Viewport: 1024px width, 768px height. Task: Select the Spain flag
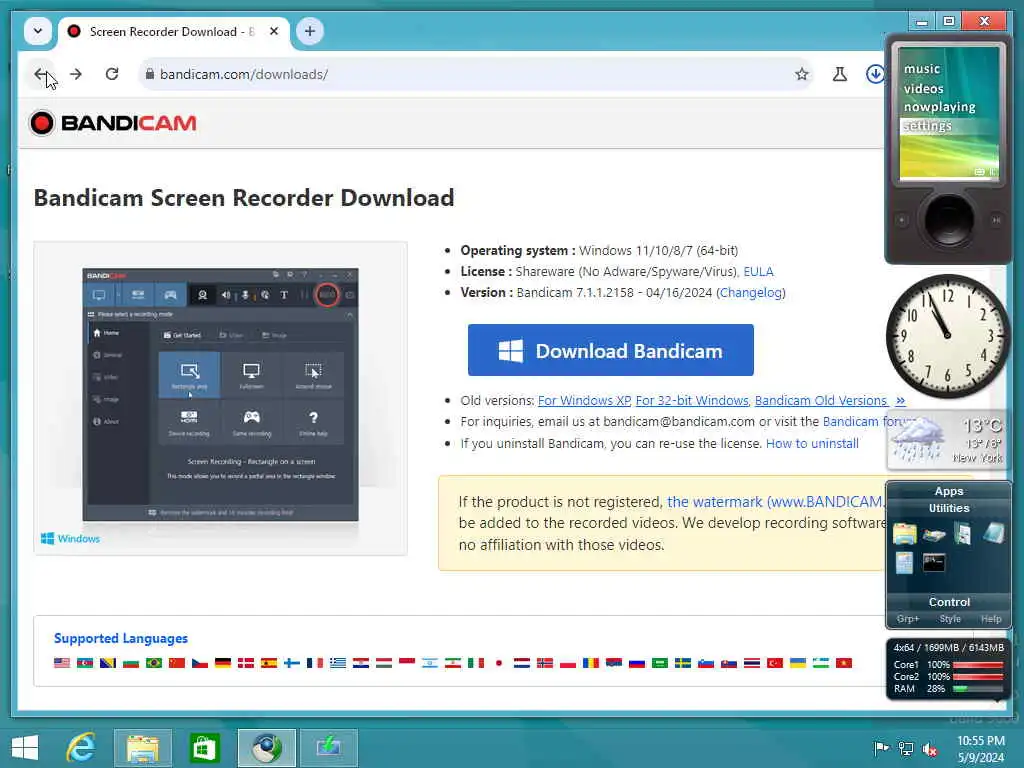(x=269, y=663)
